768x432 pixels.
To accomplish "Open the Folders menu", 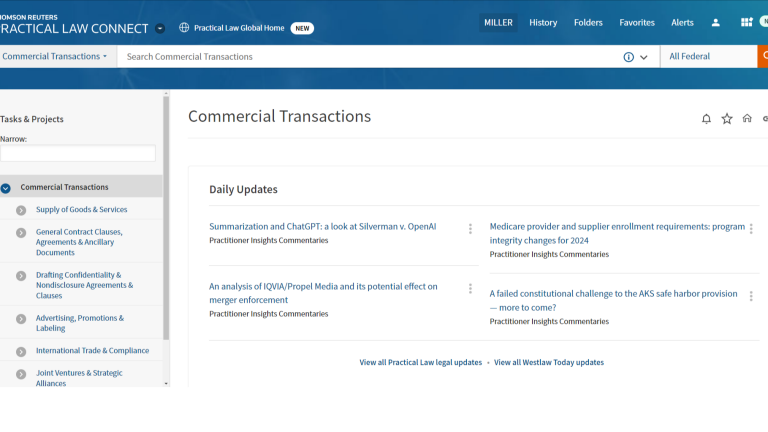I will (588, 23).
